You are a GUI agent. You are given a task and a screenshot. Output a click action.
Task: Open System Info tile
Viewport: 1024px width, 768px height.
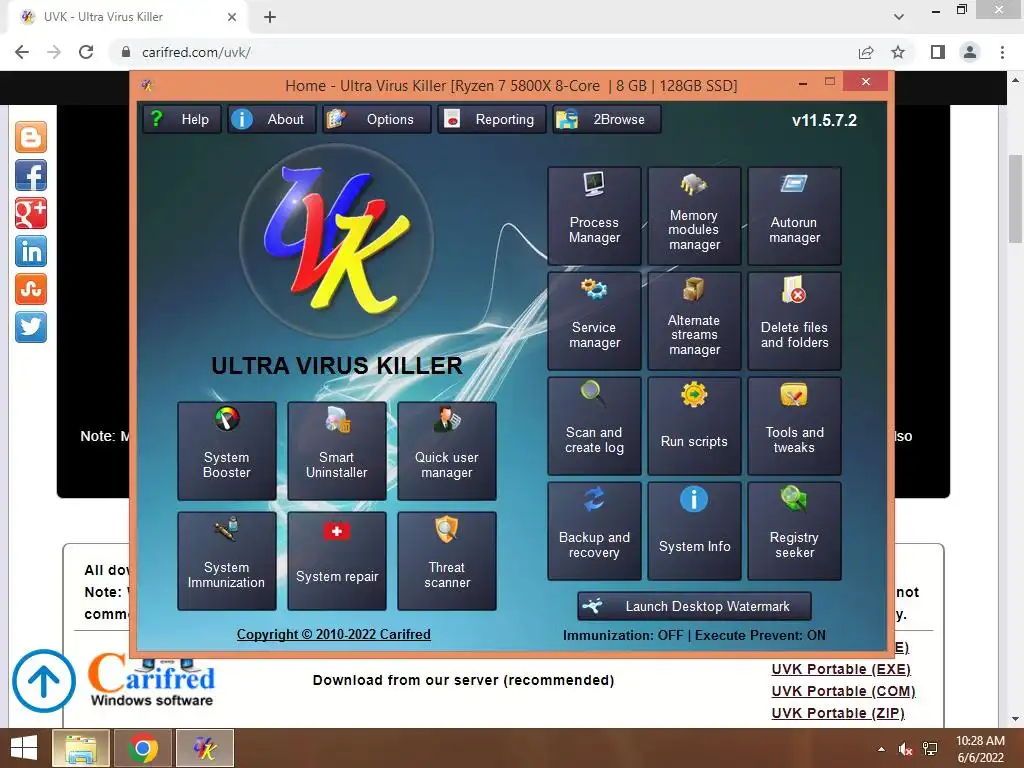(694, 531)
